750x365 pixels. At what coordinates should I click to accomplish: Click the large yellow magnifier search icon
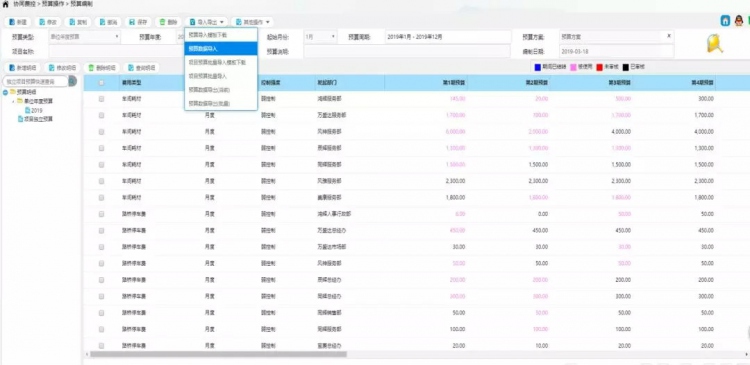[x=715, y=44]
